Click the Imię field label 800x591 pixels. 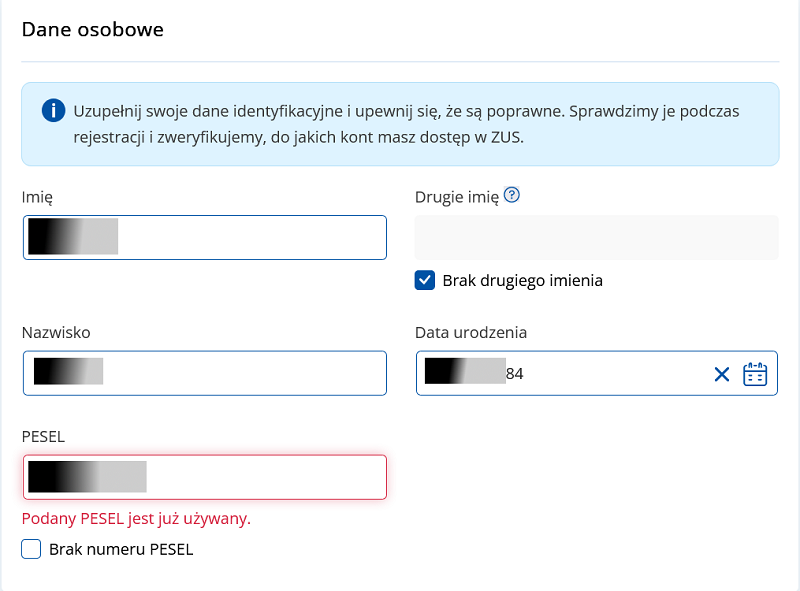[37, 198]
